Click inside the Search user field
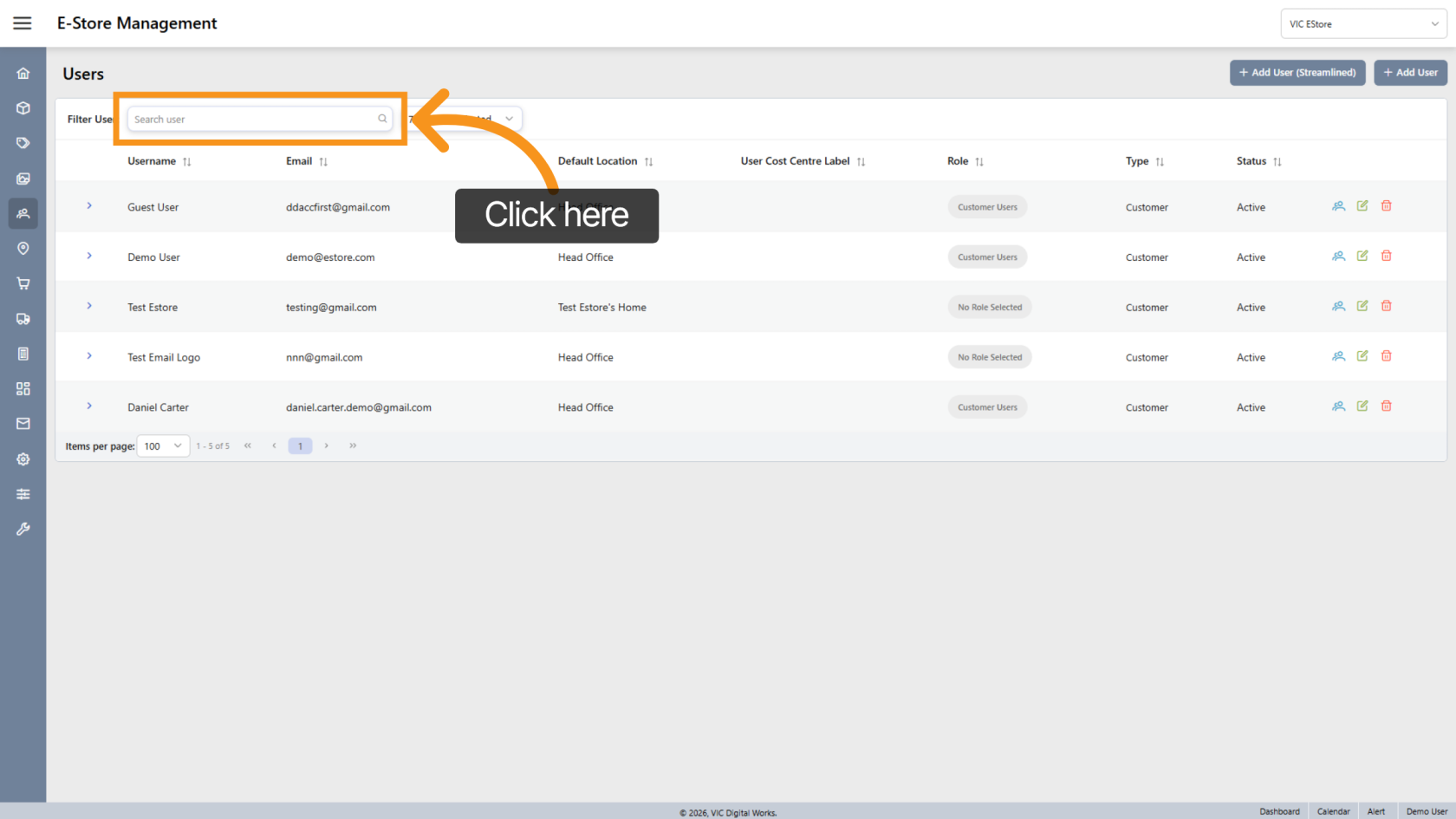This screenshot has height=819, width=1456. 251,119
